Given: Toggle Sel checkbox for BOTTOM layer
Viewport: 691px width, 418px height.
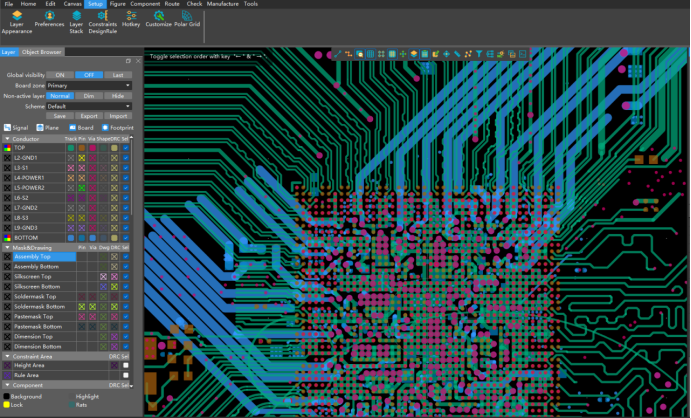Looking at the screenshot, I should tap(126, 238).
